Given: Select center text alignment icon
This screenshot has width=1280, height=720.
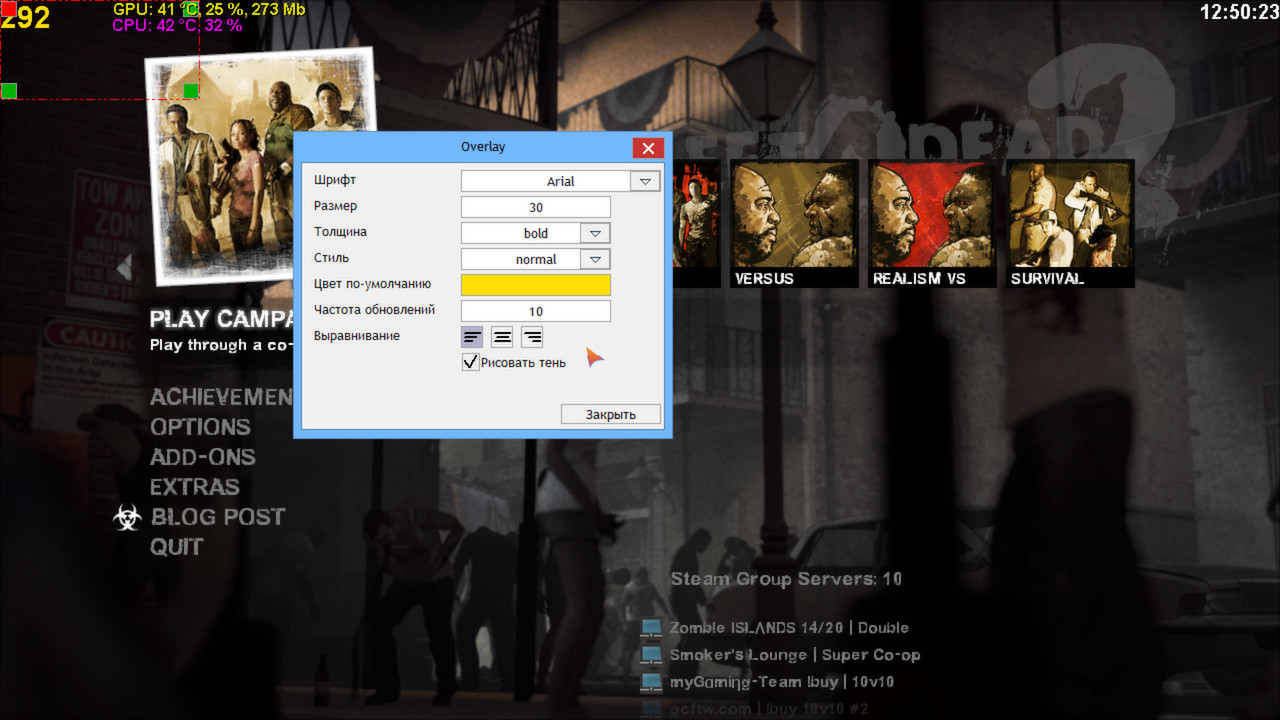Looking at the screenshot, I should [x=502, y=337].
